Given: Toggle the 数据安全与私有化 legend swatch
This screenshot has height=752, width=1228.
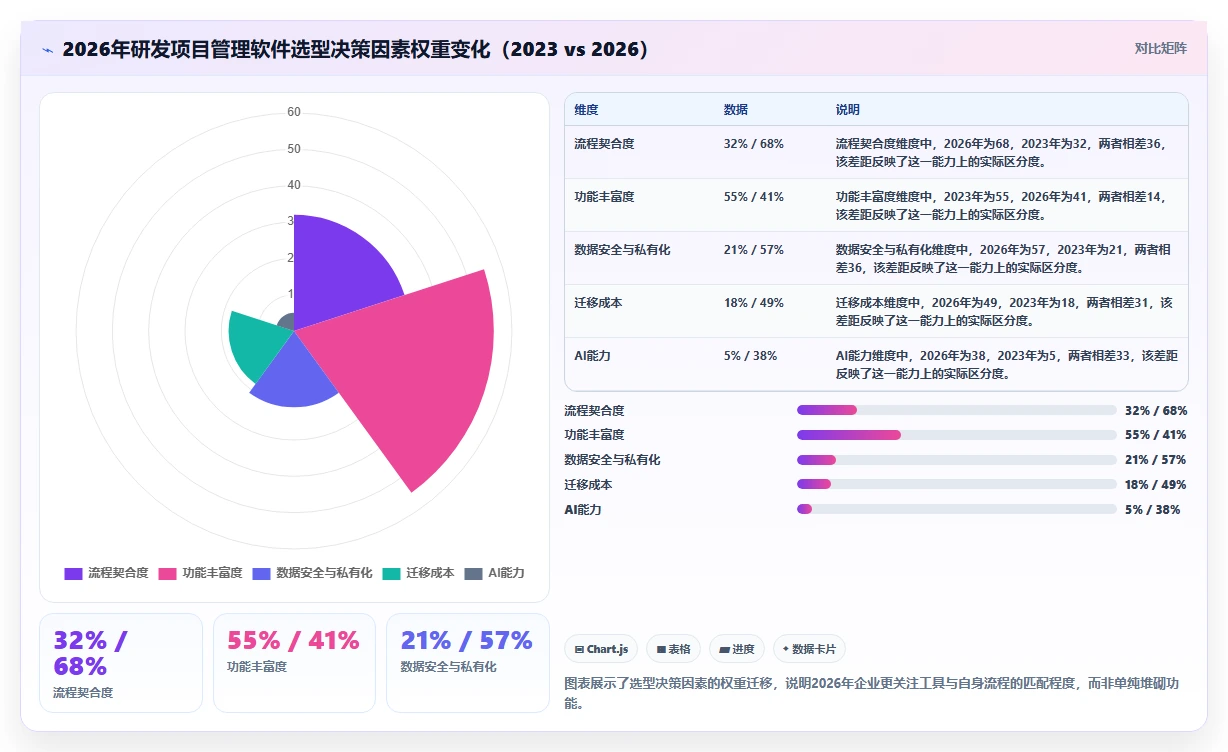Looking at the screenshot, I should (x=261, y=573).
